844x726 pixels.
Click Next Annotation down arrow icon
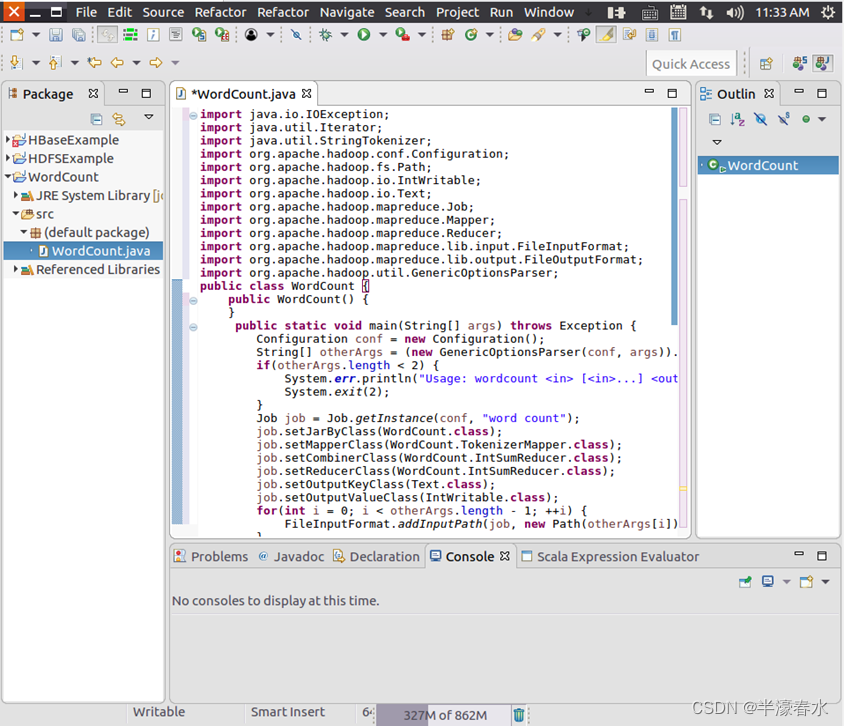(16, 62)
